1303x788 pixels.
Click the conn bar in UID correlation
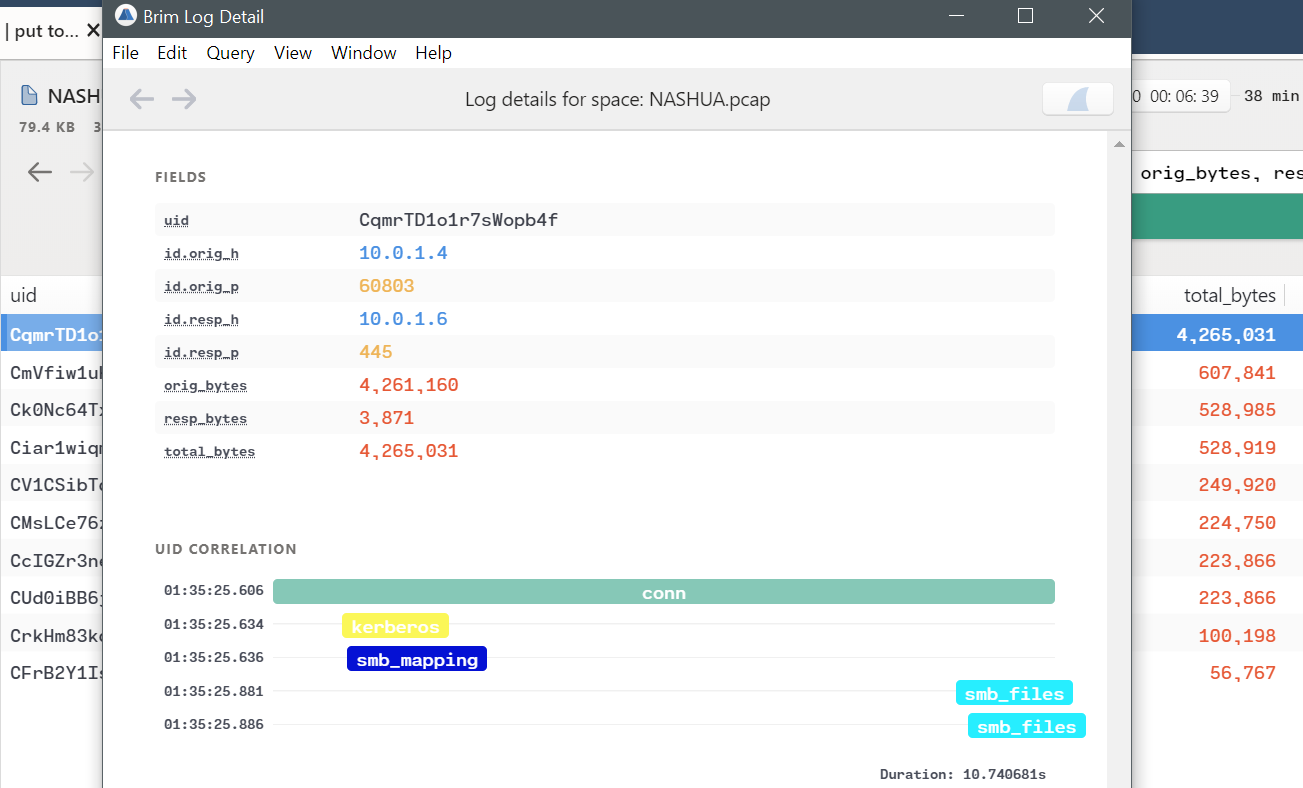(x=663, y=592)
